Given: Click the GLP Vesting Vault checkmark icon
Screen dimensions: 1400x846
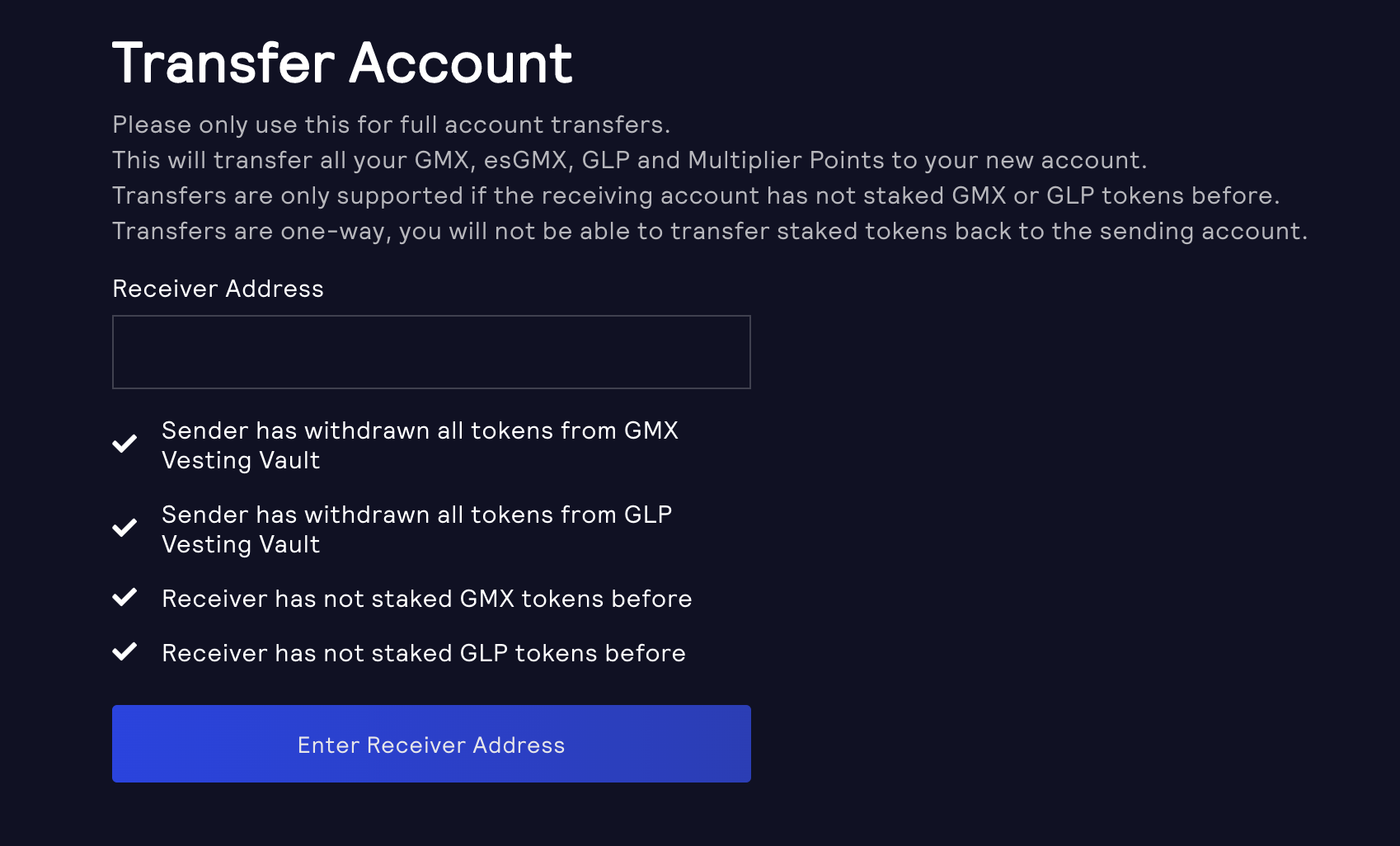Looking at the screenshot, I should (124, 529).
